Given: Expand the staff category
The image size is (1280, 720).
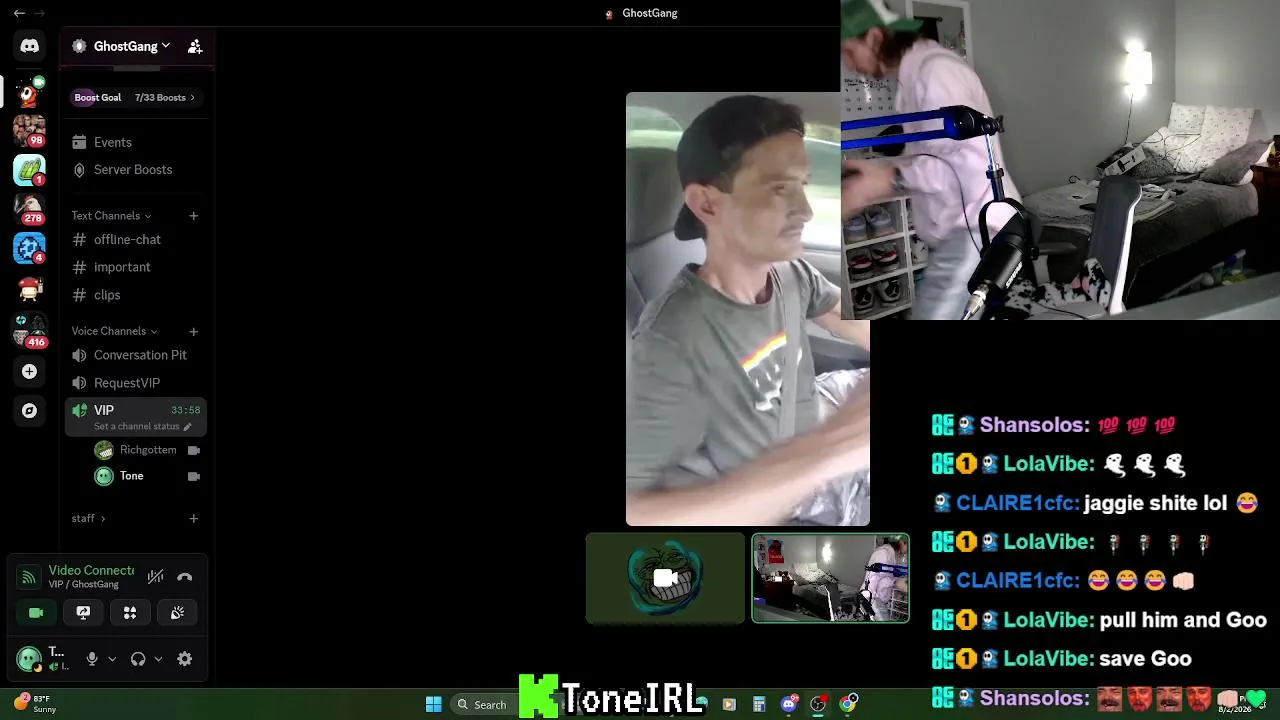Looking at the screenshot, I should coord(88,518).
